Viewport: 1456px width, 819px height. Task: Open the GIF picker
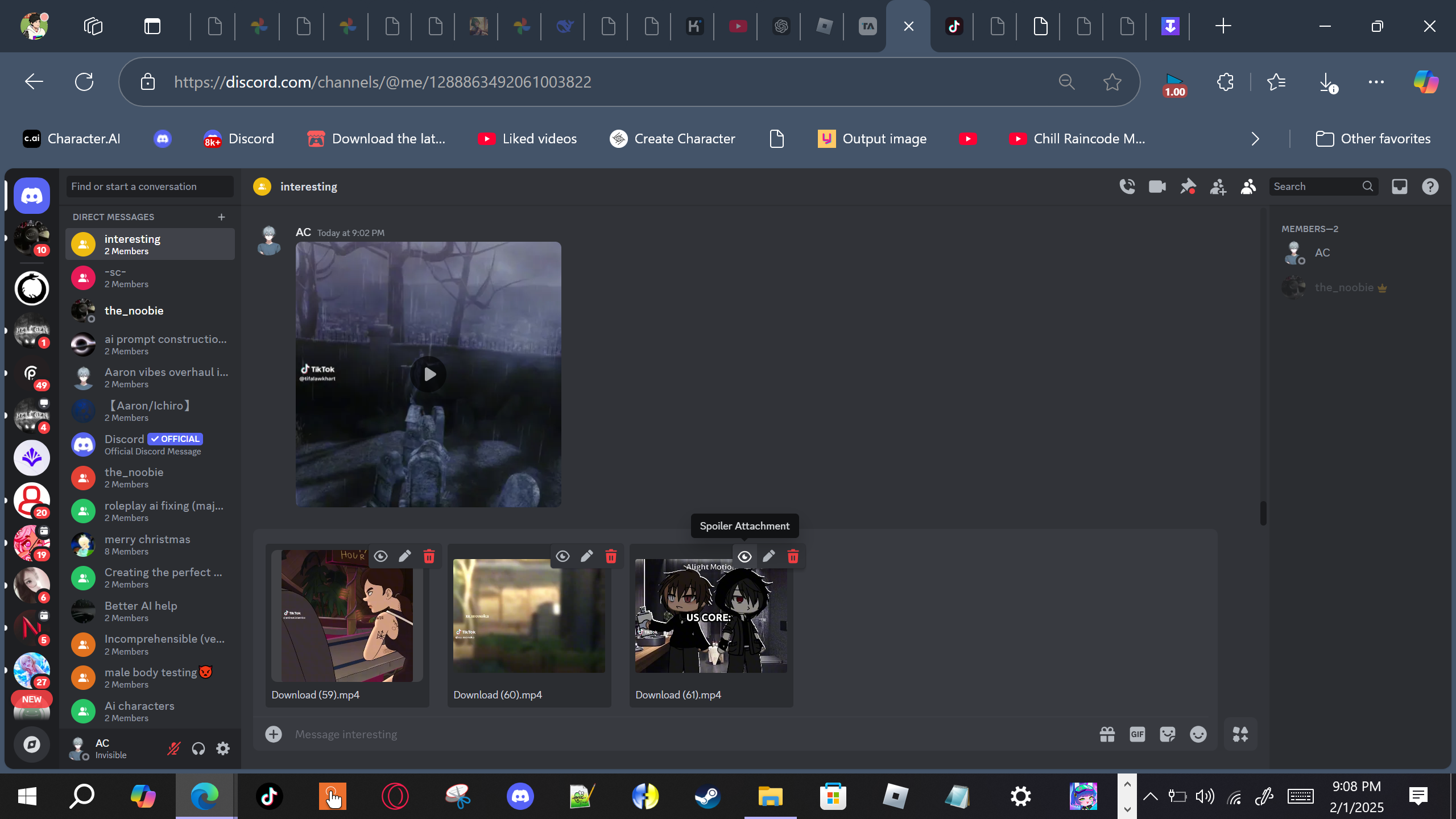1137,734
